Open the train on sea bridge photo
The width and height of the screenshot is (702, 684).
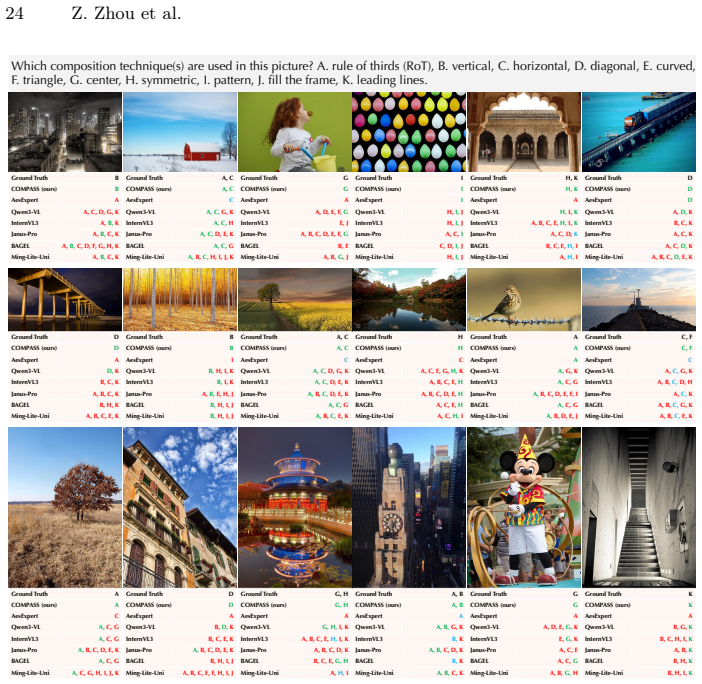point(639,132)
